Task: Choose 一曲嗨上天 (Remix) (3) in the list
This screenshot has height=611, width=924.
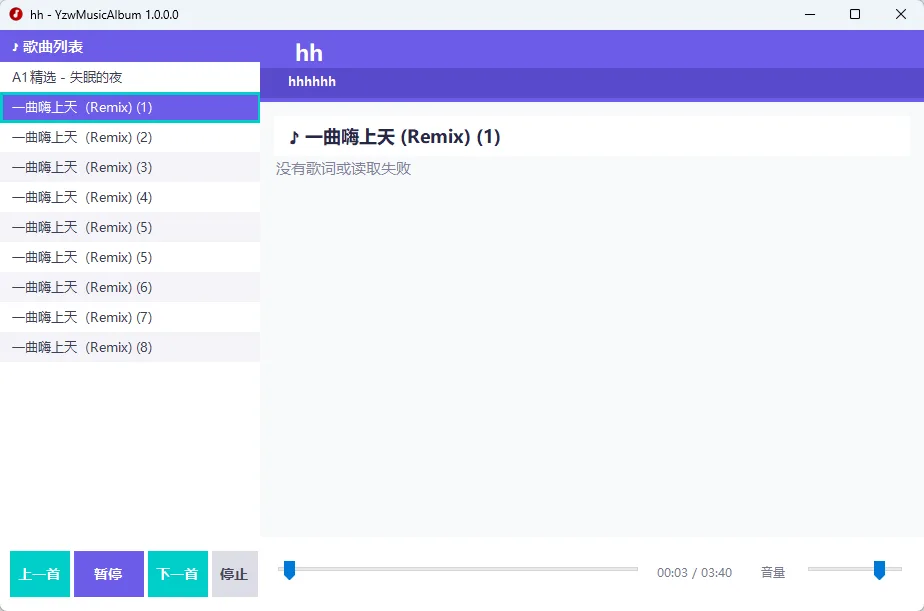Action: click(130, 167)
